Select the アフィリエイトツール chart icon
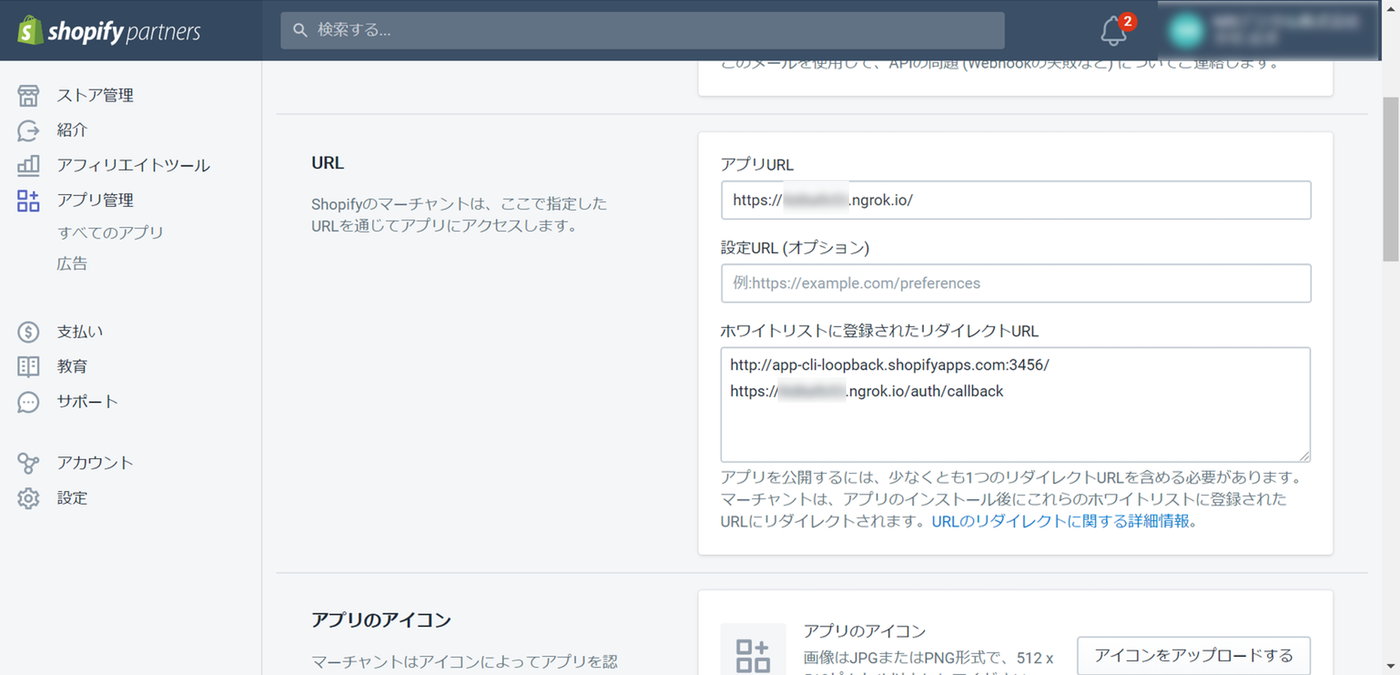This screenshot has width=1400, height=675. pos(28,165)
